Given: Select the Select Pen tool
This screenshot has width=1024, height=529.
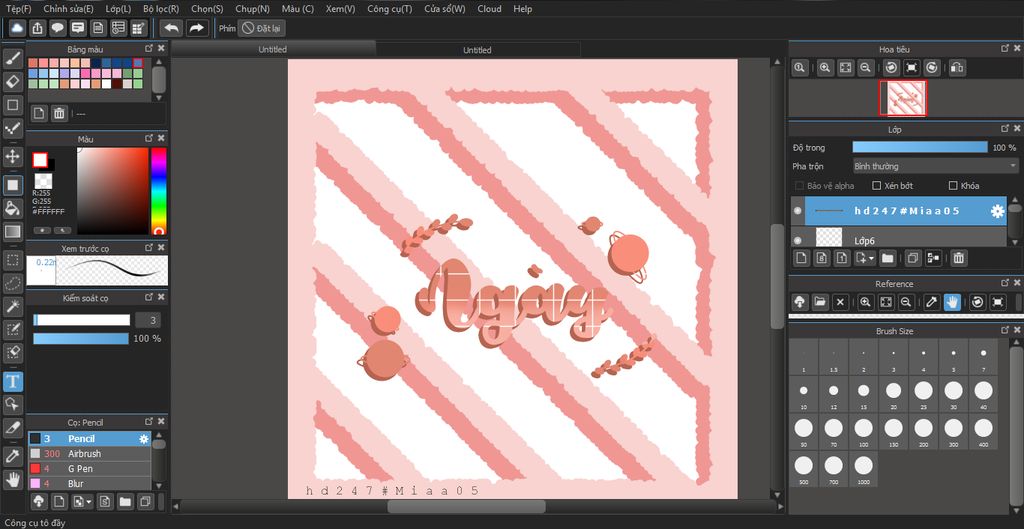Looking at the screenshot, I should tap(12, 329).
